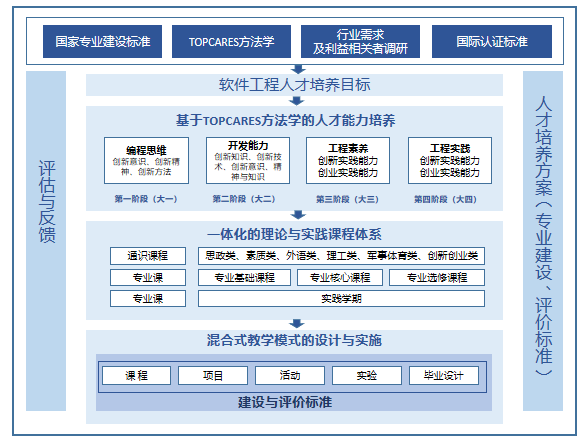Select the 项目 box
587x443 pixels.
213,375
